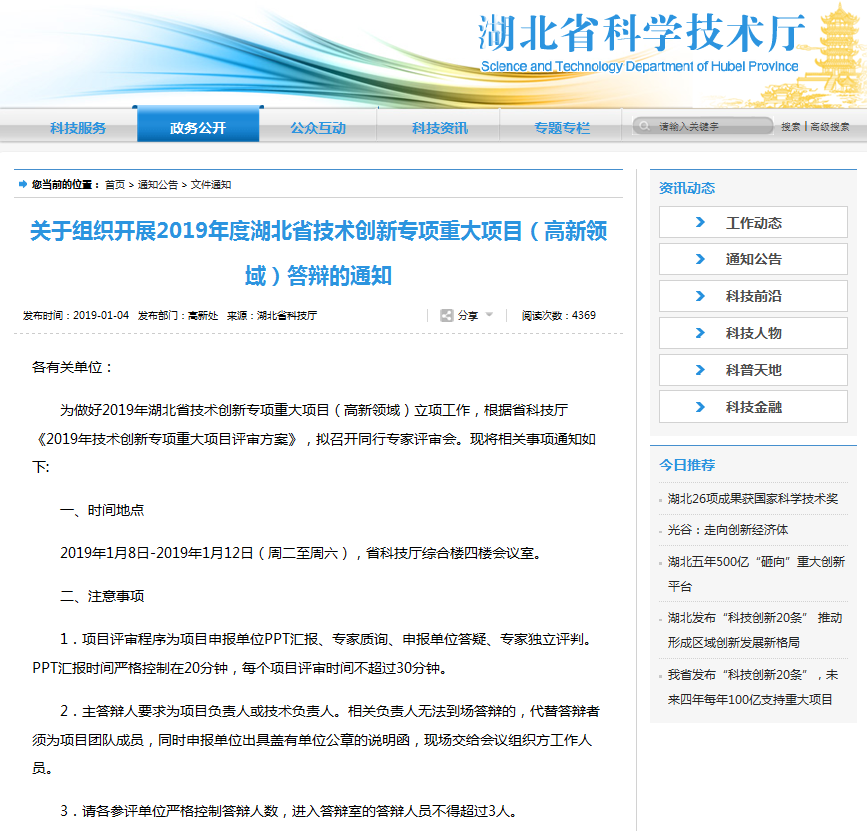
Task: Click the arrow icon beside 科技人物
Action: click(x=700, y=333)
